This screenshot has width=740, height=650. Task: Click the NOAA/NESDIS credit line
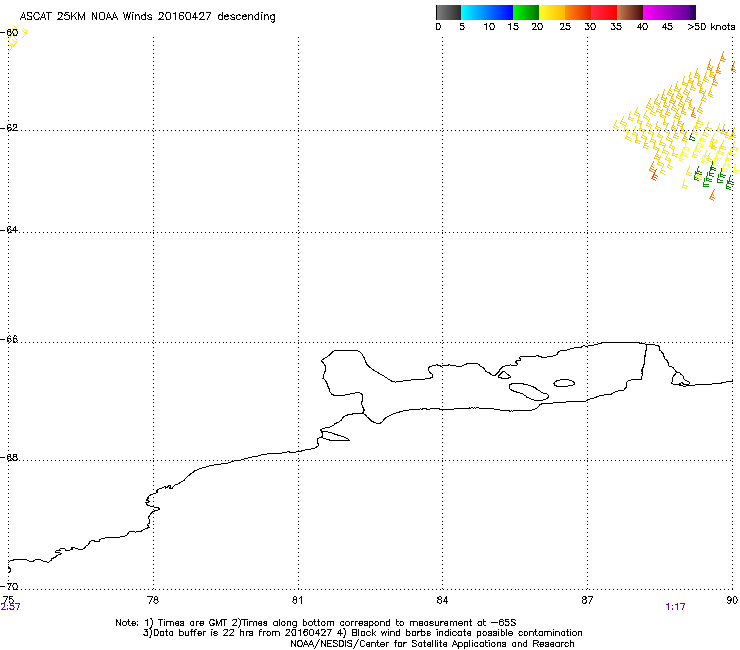[432, 644]
